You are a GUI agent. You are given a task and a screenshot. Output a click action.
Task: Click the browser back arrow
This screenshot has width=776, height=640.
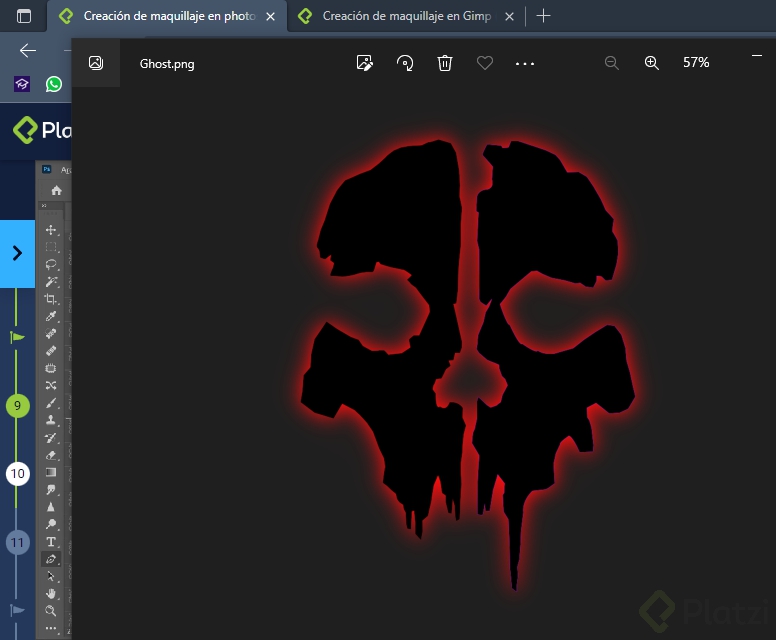(x=28, y=51)
